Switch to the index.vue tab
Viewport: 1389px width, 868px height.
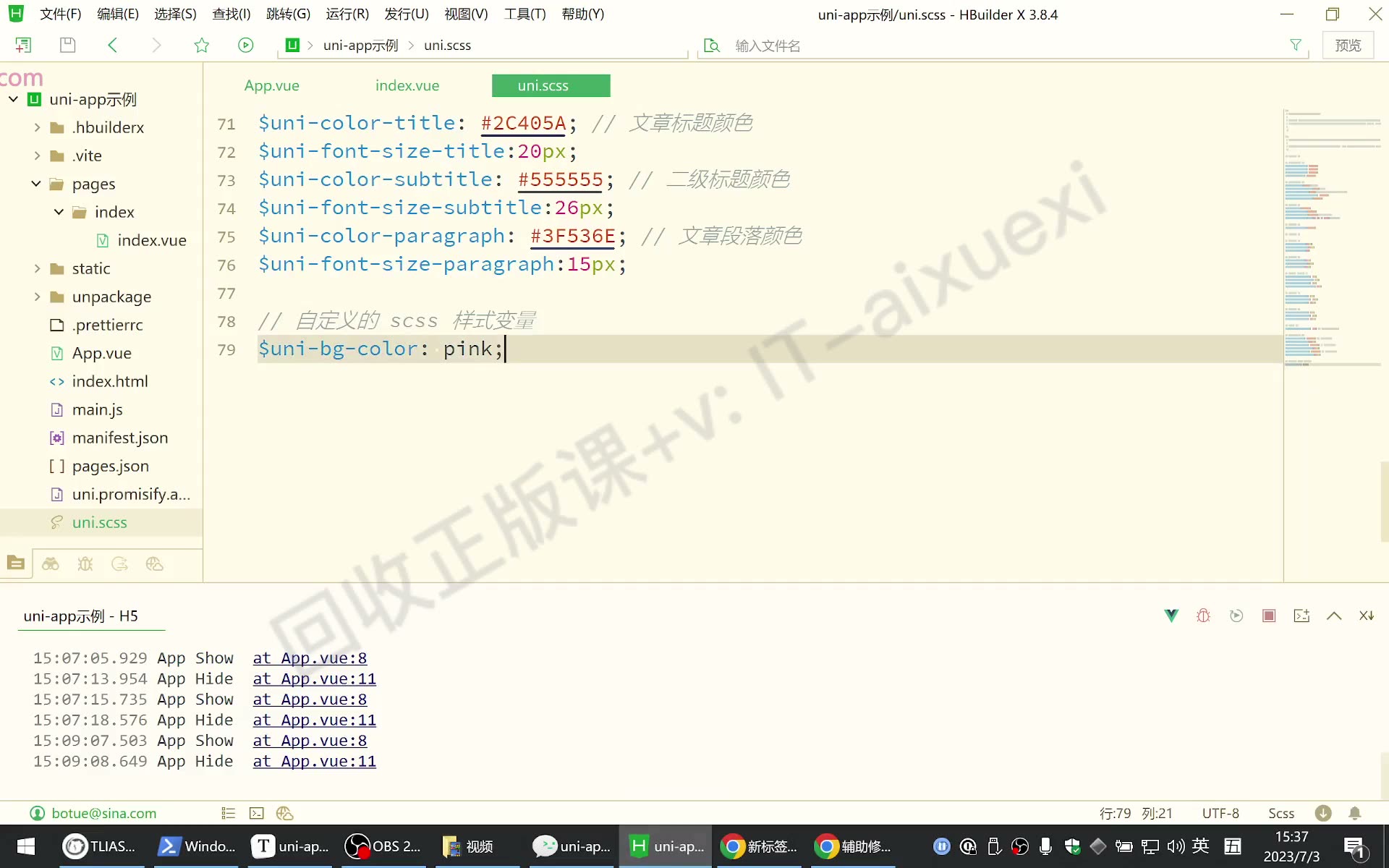(x=407, y=85)
